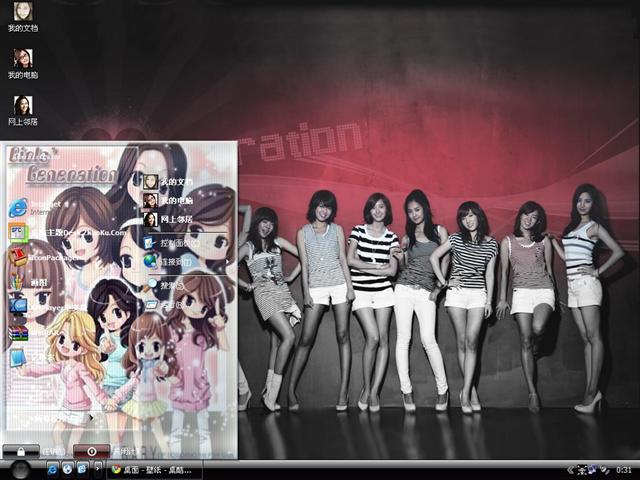Choose 连接到 in start menu
The image size is (640, 480).
tap(168, 261)
